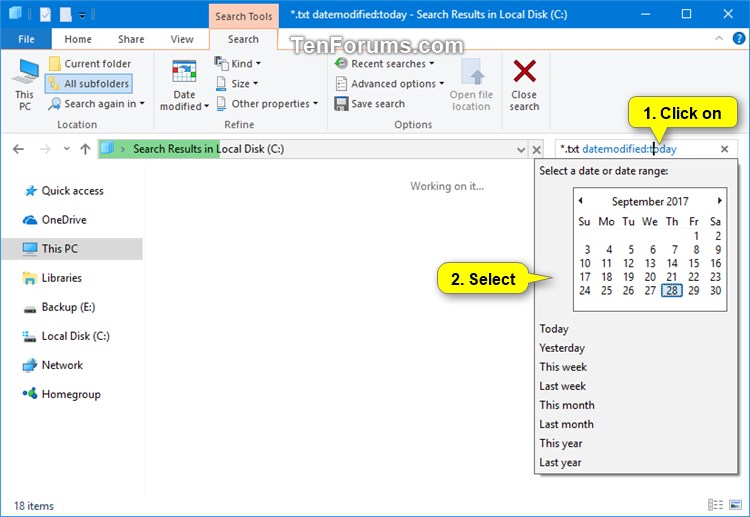Switch to the Share ribbon tab
This screenshot has width=750, height=517.
131,39
